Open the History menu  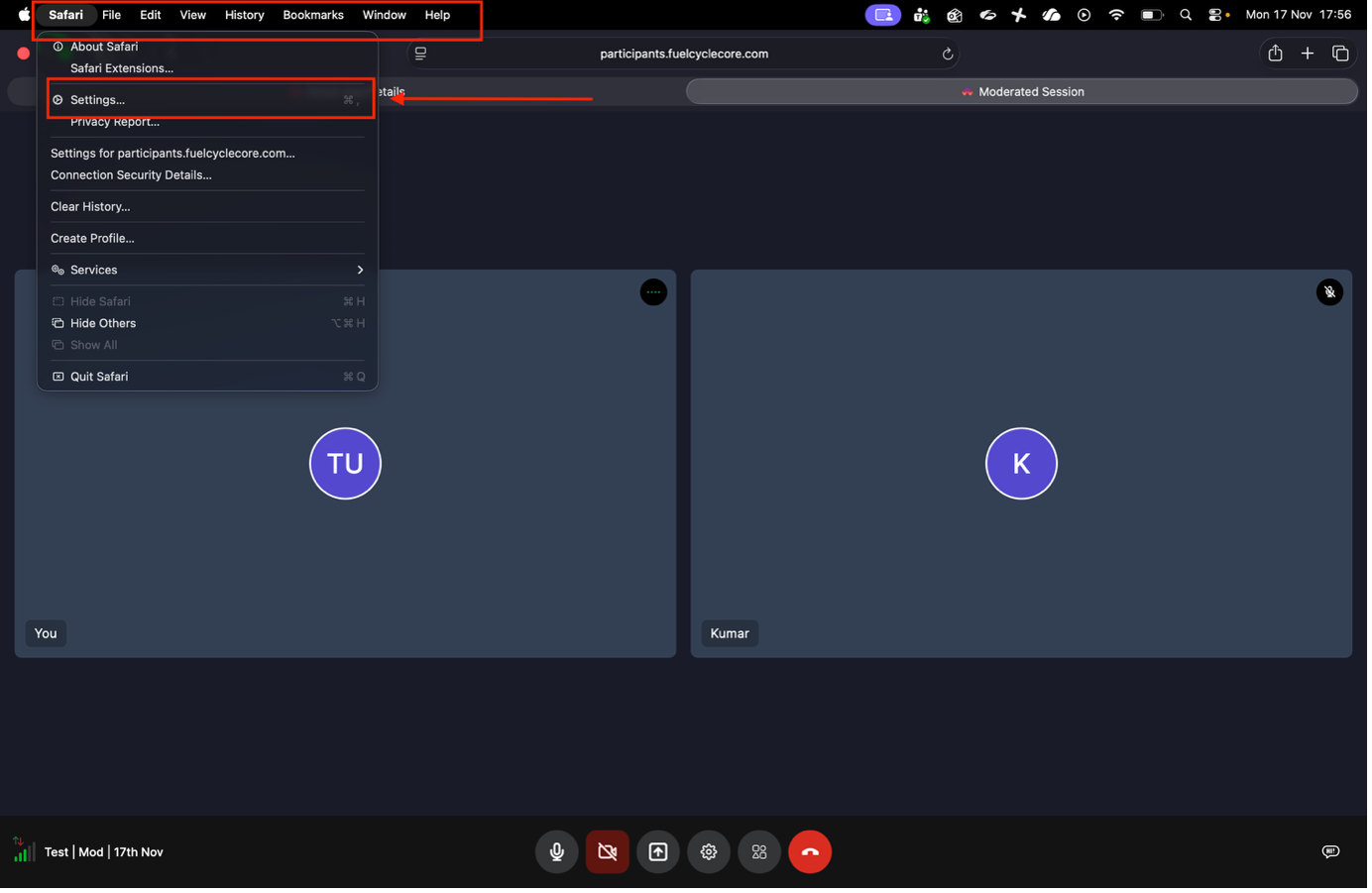point(244,15)
